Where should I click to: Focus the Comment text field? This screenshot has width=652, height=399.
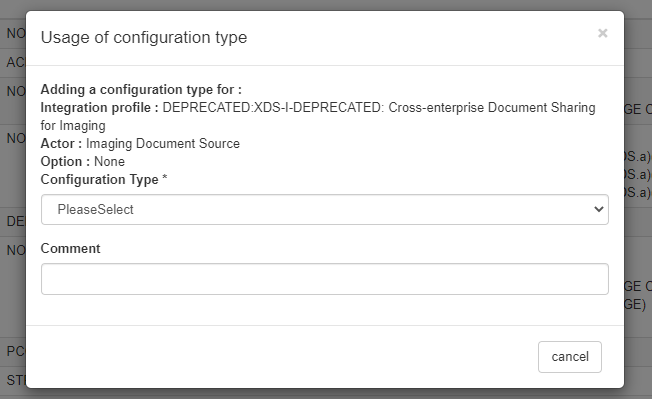tap(325, 279)
